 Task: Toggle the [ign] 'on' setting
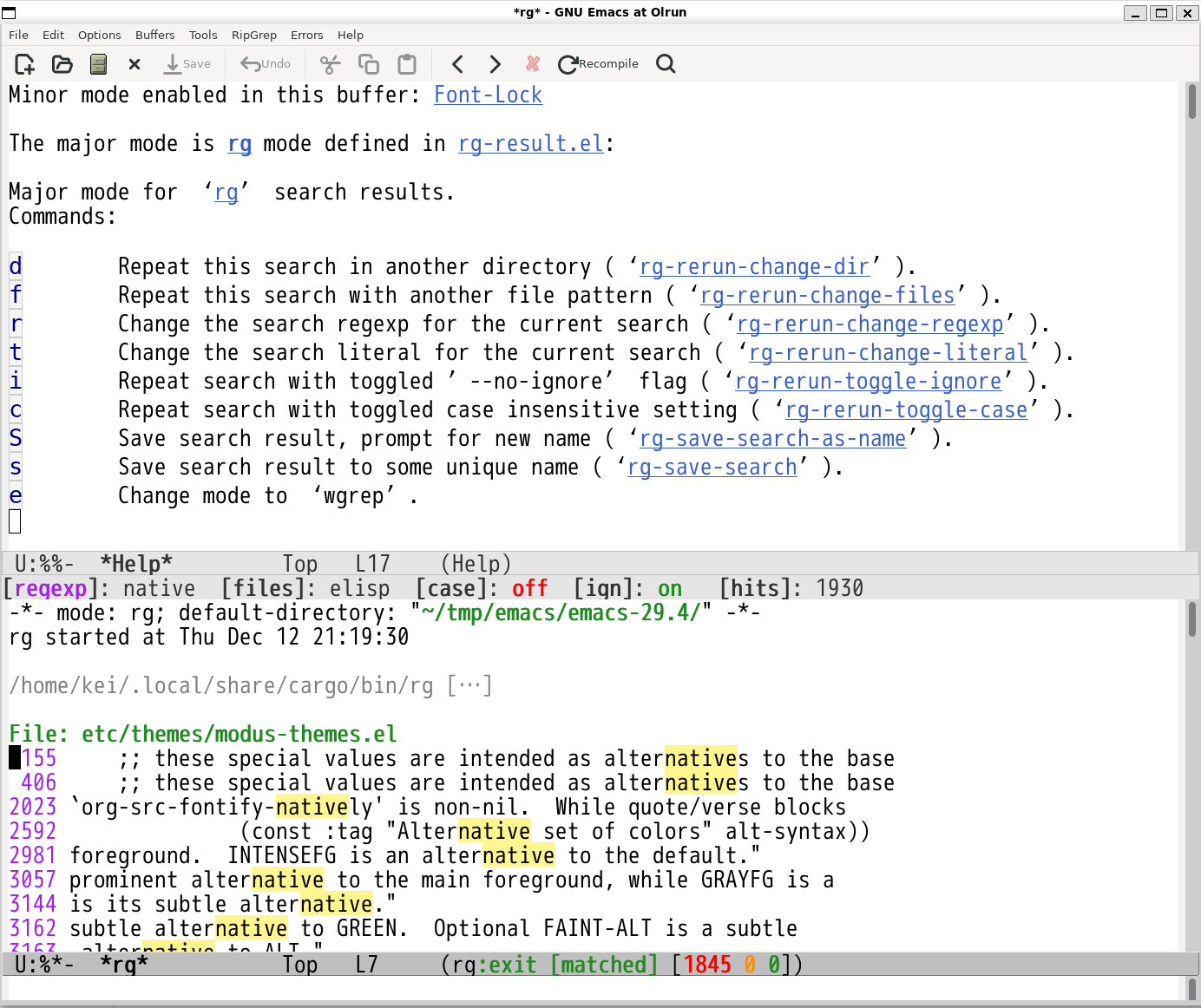pos(670,589)
